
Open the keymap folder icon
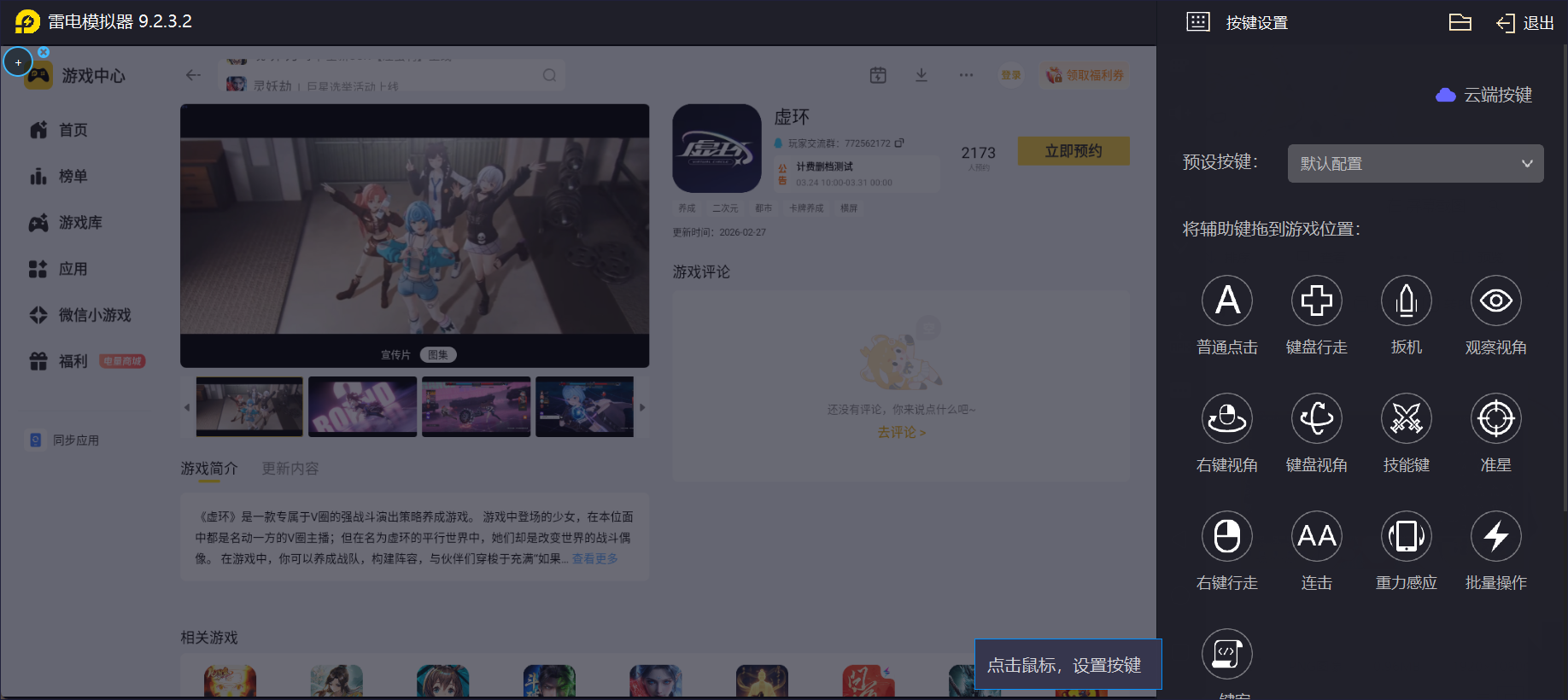coord(1460,22)
